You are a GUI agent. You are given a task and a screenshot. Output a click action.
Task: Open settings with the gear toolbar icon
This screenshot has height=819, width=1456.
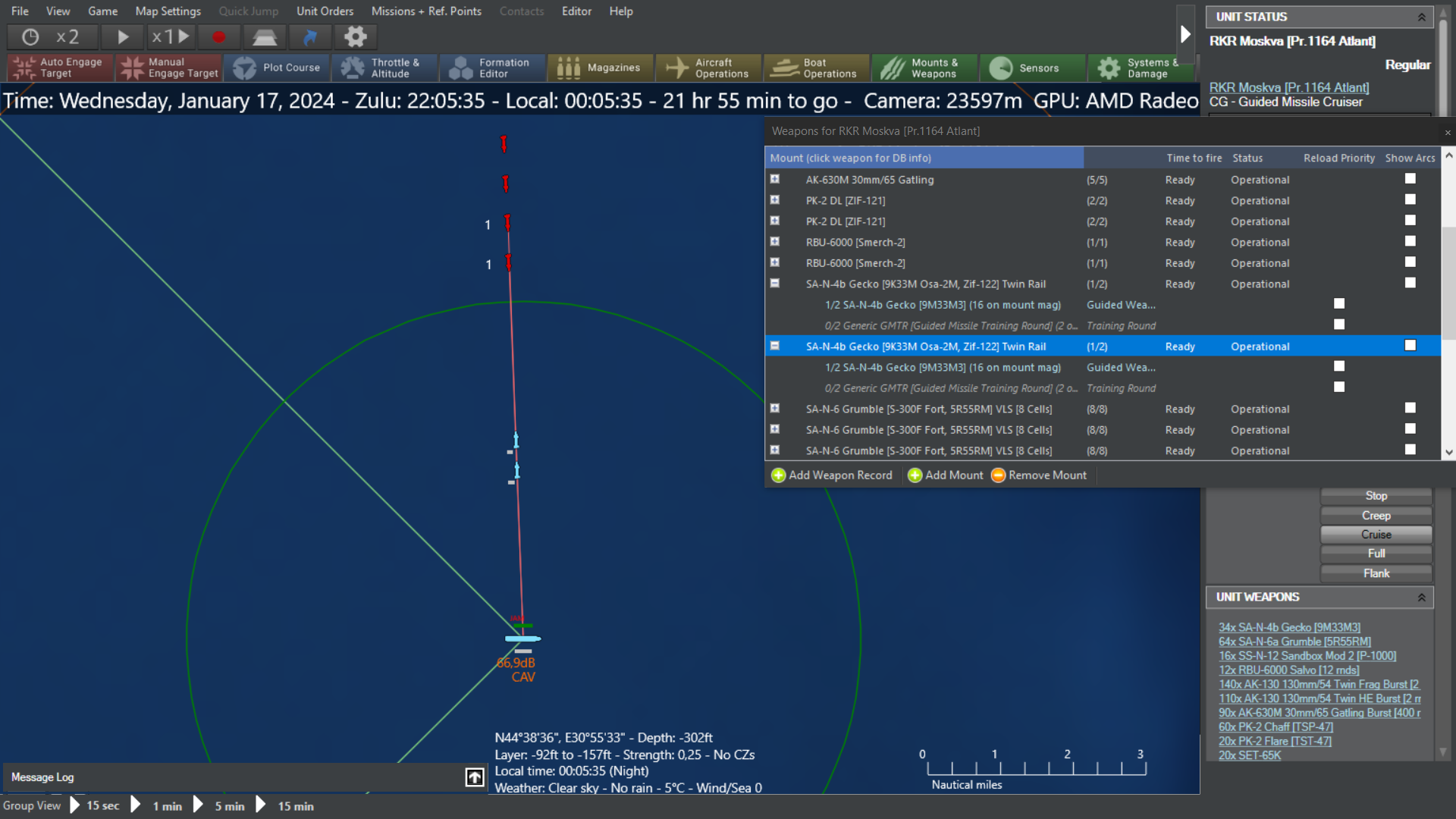[x=355, y=36]
